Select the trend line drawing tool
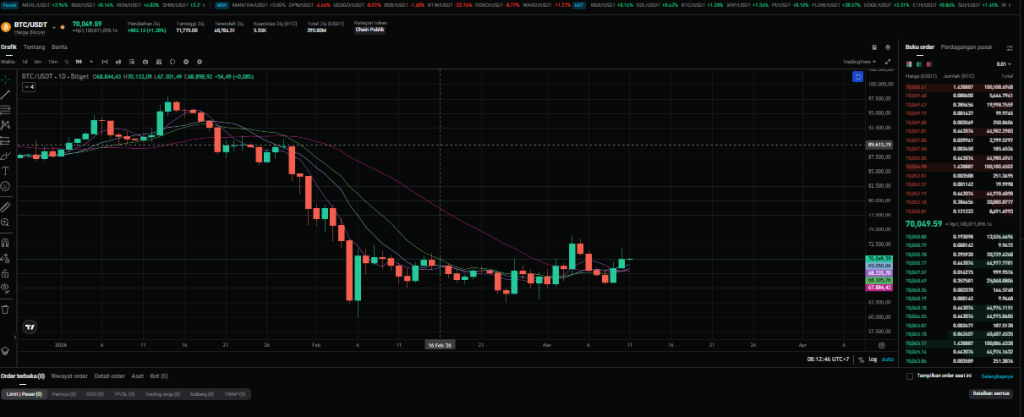 (x=6, y=94)
